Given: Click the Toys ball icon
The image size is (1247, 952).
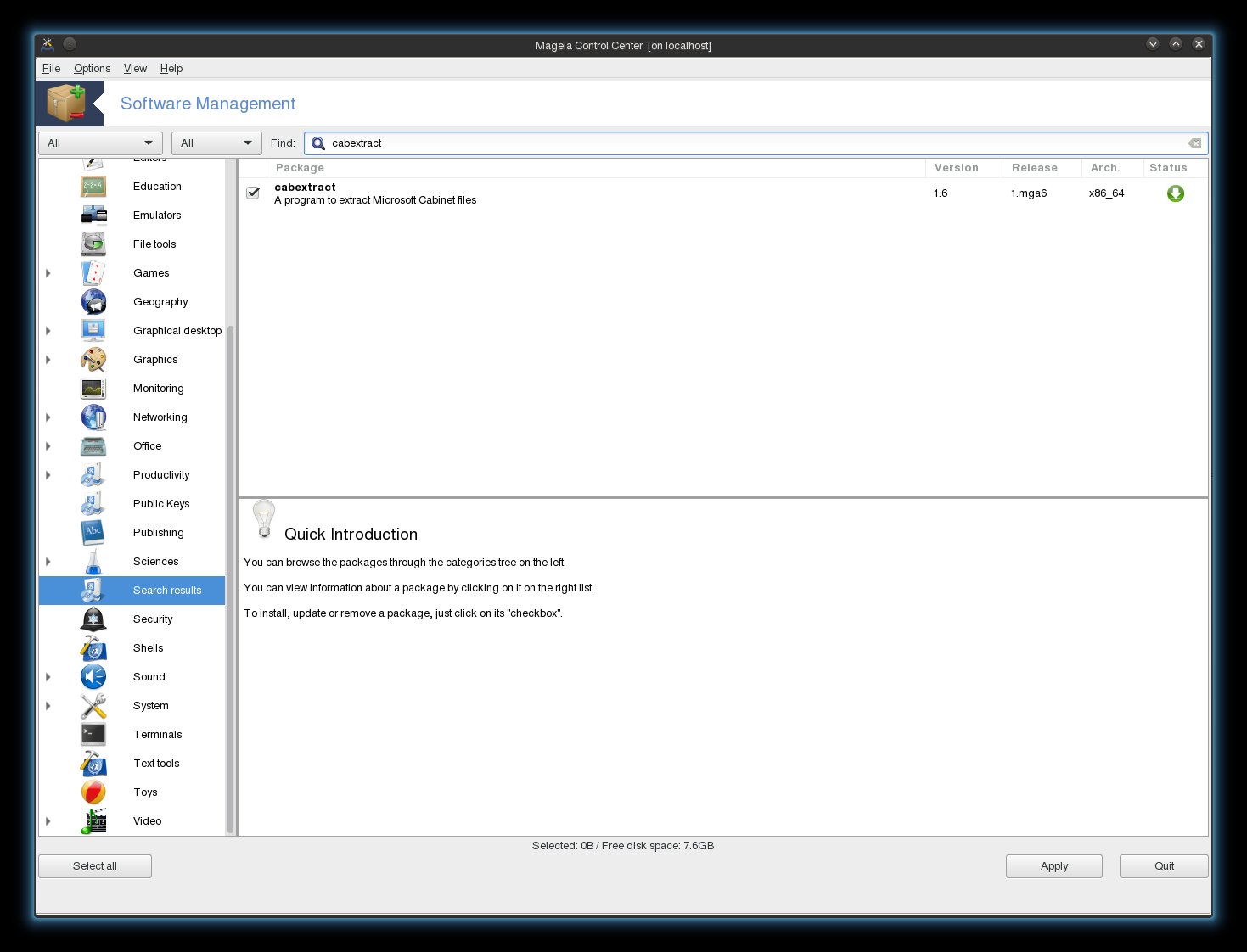Looking at the screenshot, I should click(x=93, y=792).
